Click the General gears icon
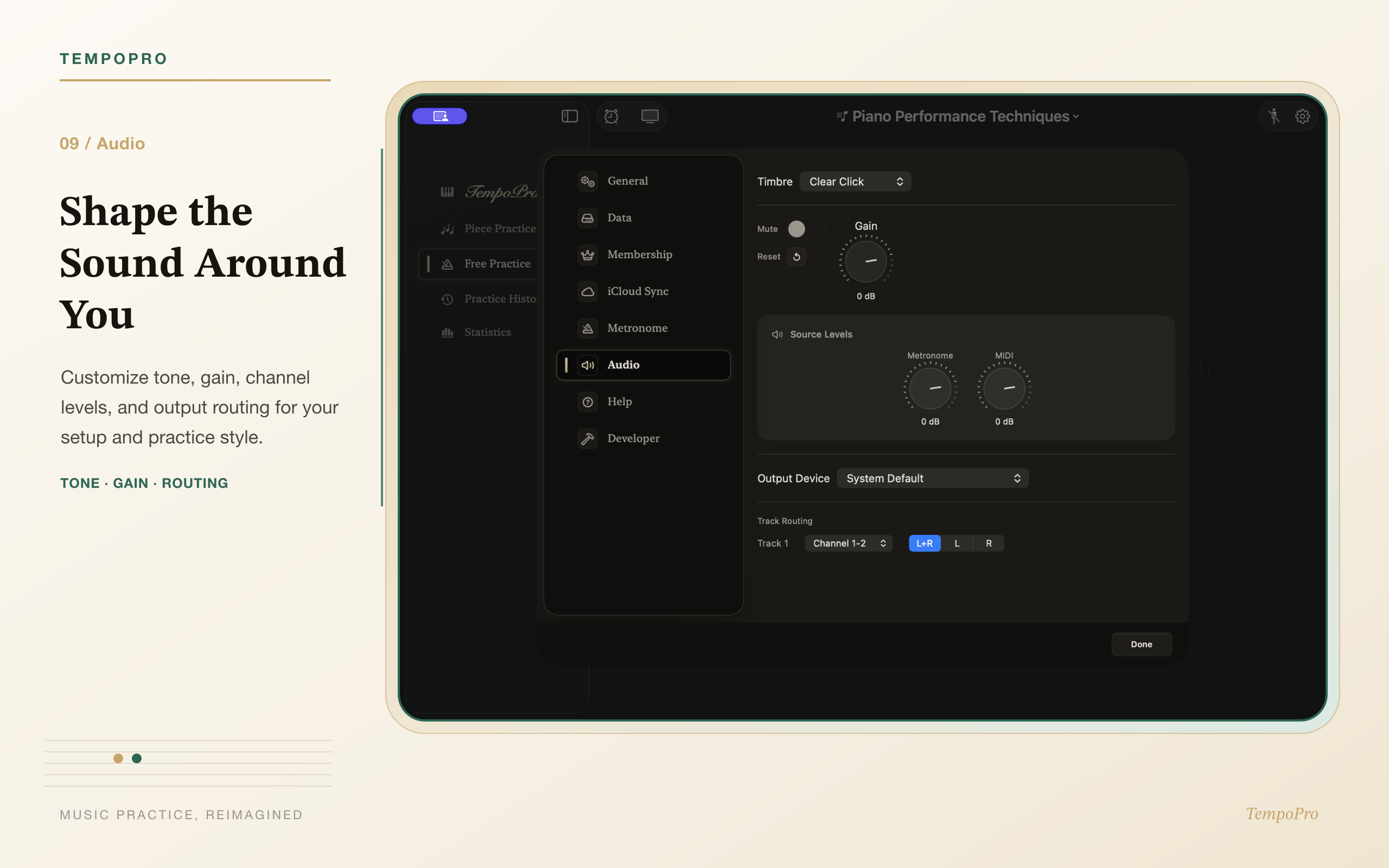1389x868 pixels. (587, 181)
